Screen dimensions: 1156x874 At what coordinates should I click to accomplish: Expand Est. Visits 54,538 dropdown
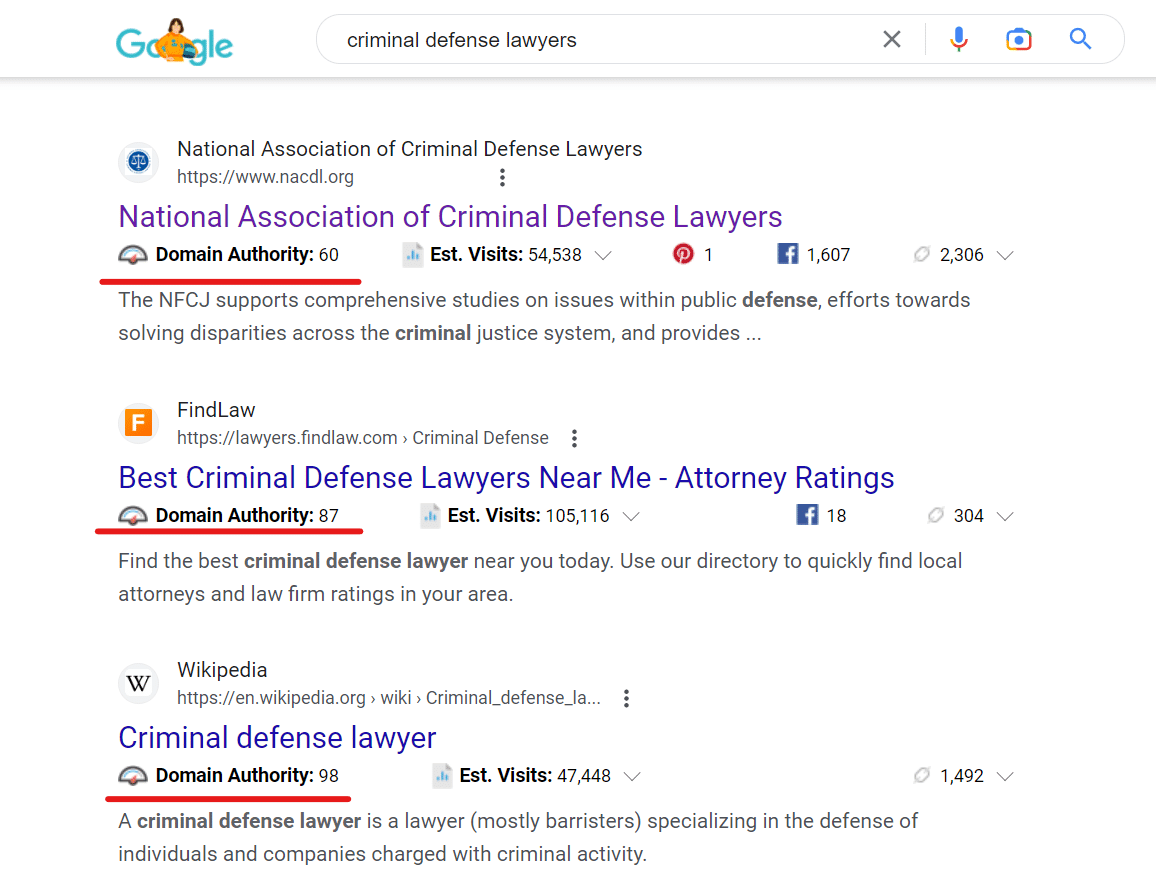[x=603, y=255]
